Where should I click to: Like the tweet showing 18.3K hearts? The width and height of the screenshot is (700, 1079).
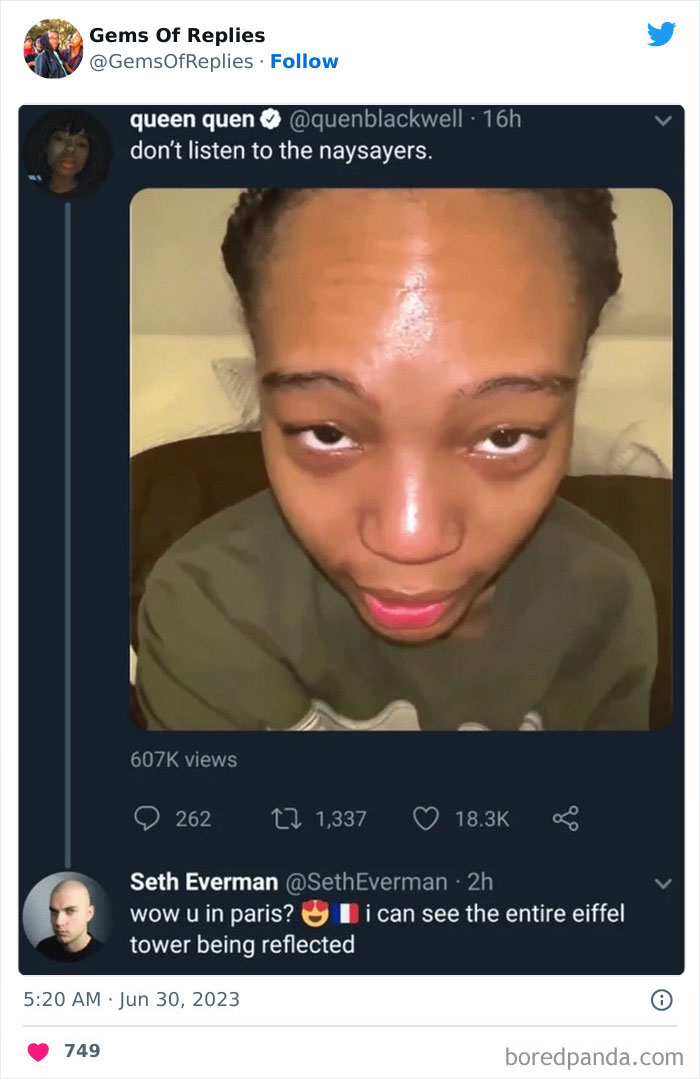click(x=427, y=818)
